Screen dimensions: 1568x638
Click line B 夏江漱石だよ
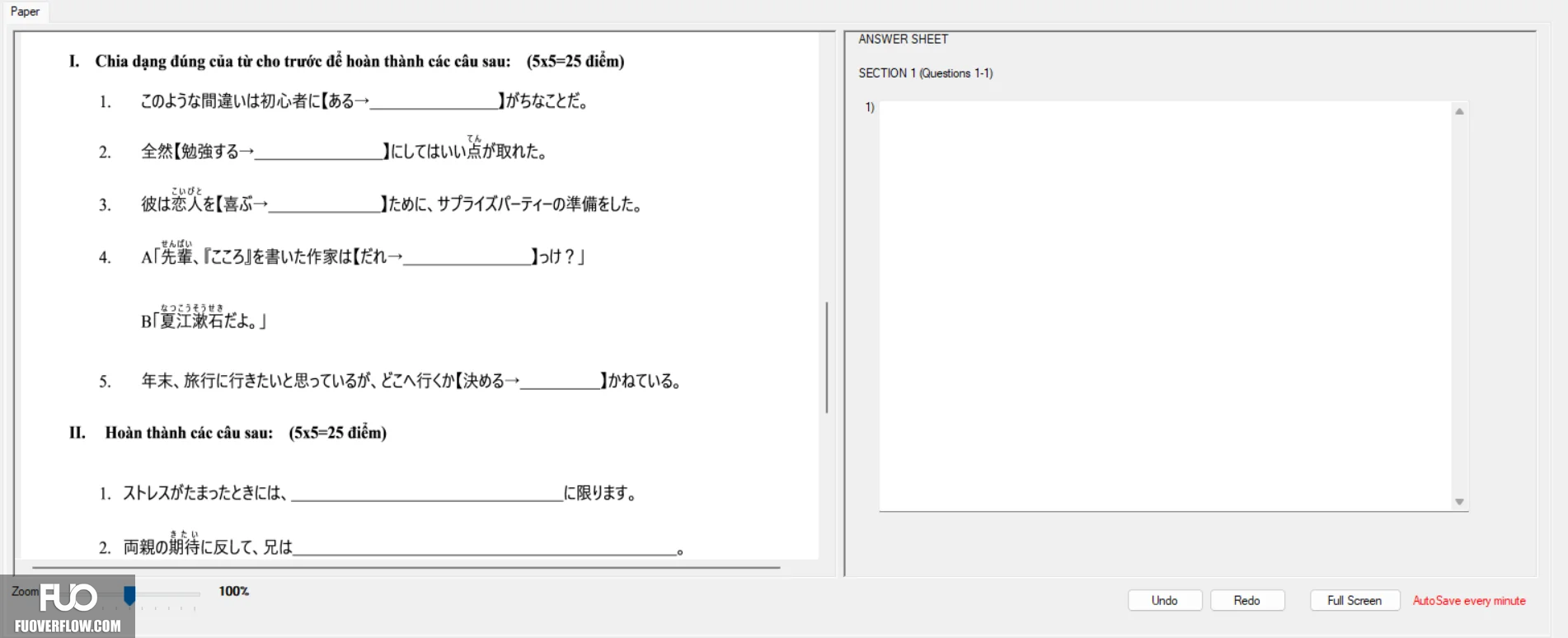204,320
